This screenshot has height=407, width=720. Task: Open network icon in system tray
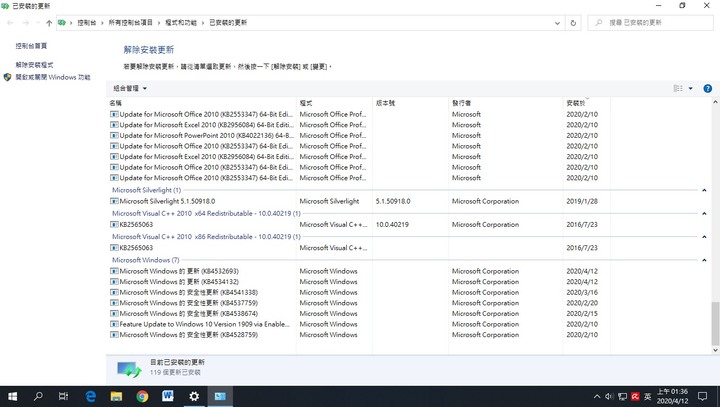[622, 396]
